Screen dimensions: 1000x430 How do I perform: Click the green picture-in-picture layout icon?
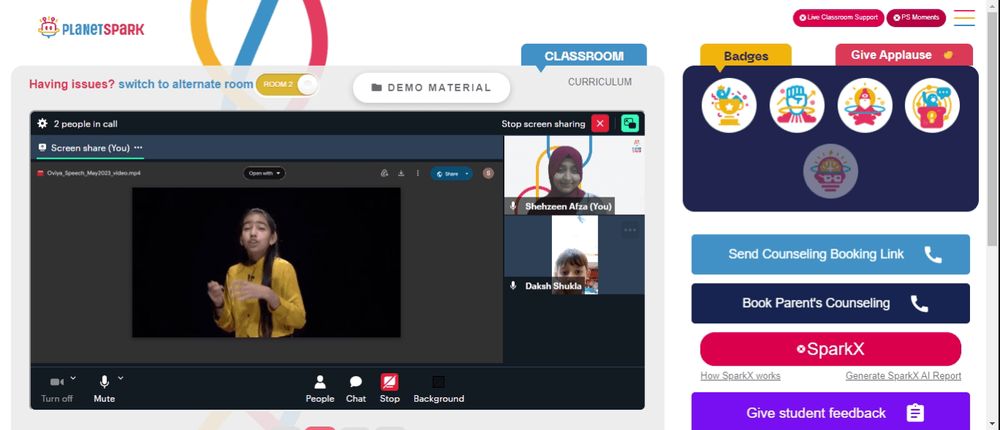pos(630,124)
